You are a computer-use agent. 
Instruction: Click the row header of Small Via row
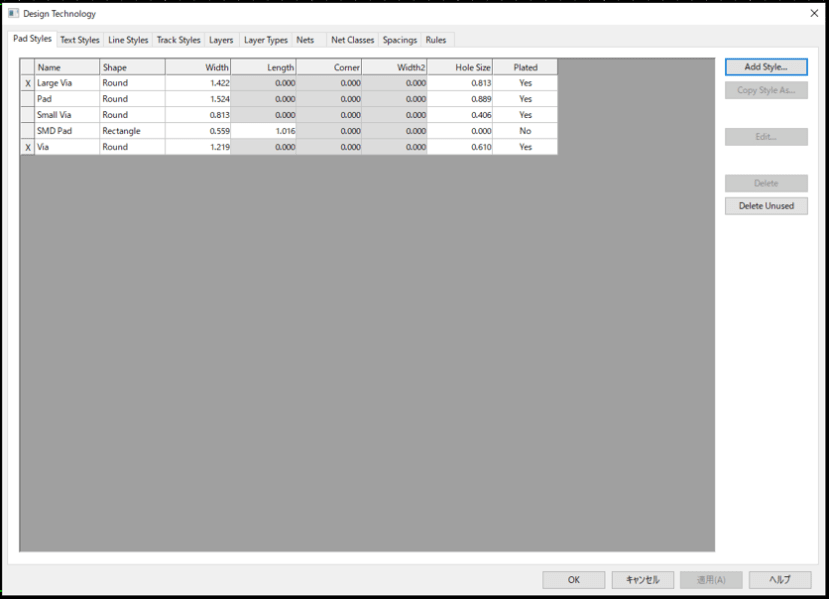(27, 115)
